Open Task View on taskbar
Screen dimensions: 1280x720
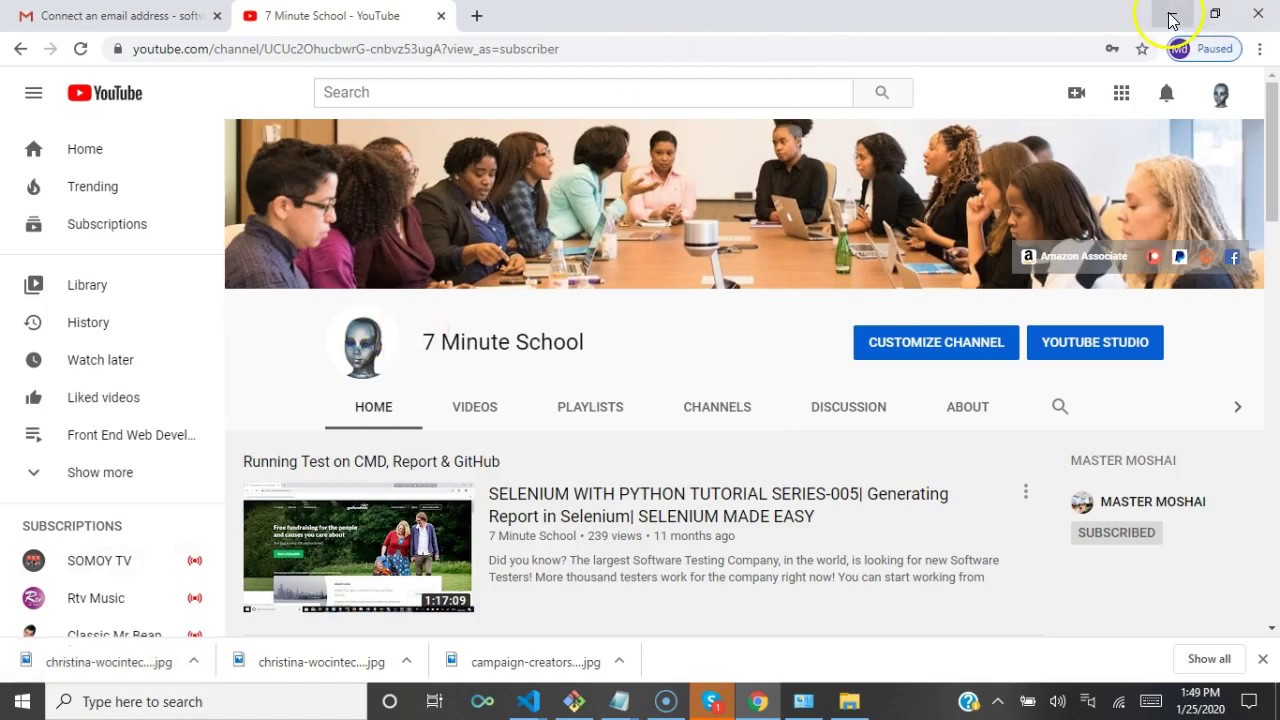coord(434,701)
